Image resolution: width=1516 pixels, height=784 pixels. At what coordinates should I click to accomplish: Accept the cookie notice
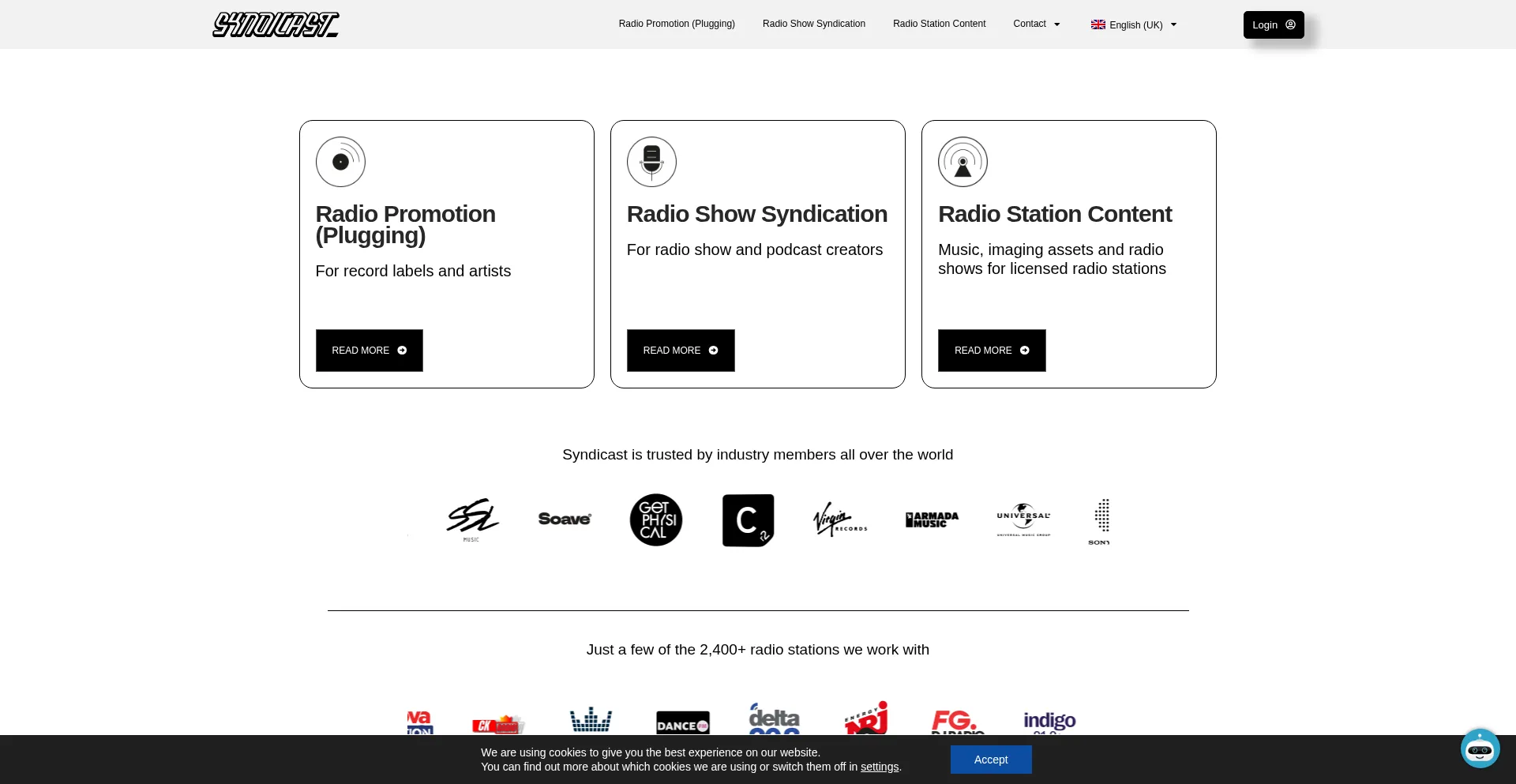pos(990,760)
